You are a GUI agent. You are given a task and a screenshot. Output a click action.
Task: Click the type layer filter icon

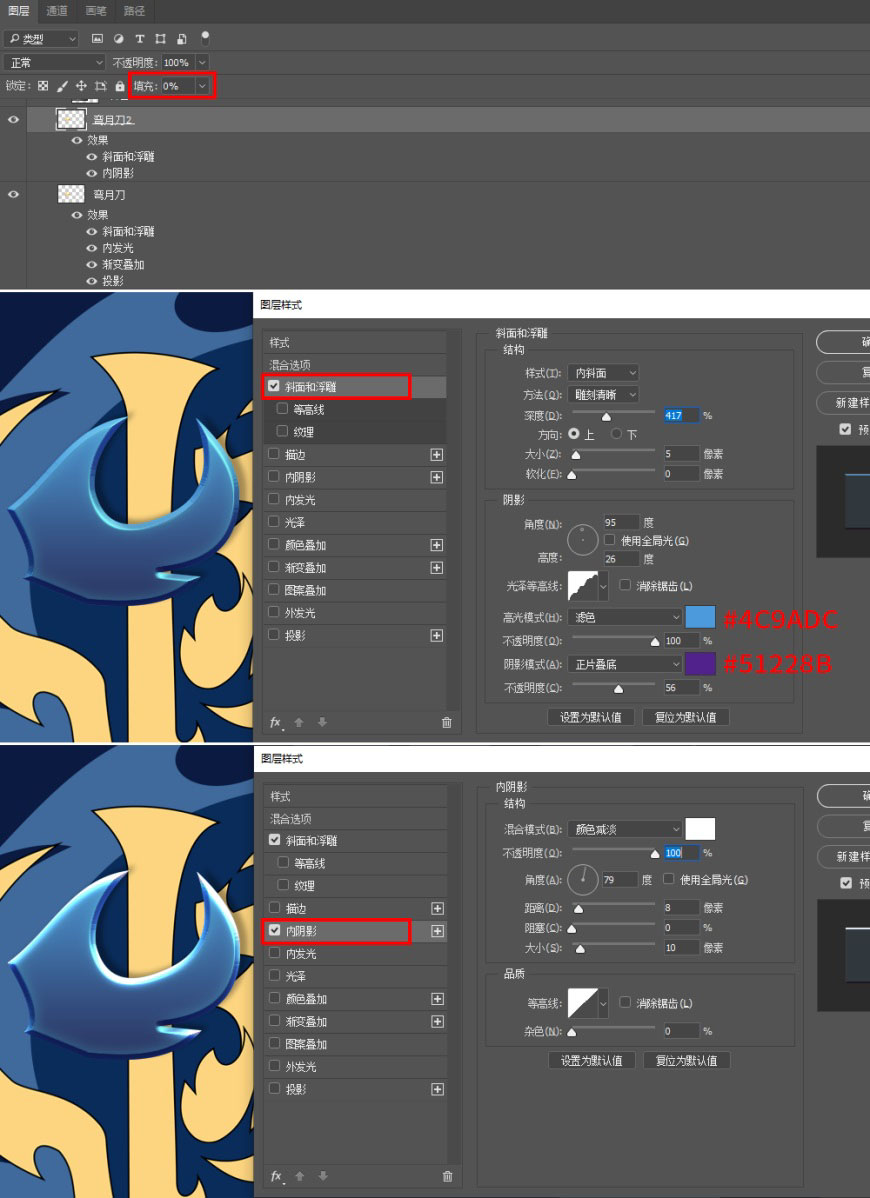tap(140, 39)
